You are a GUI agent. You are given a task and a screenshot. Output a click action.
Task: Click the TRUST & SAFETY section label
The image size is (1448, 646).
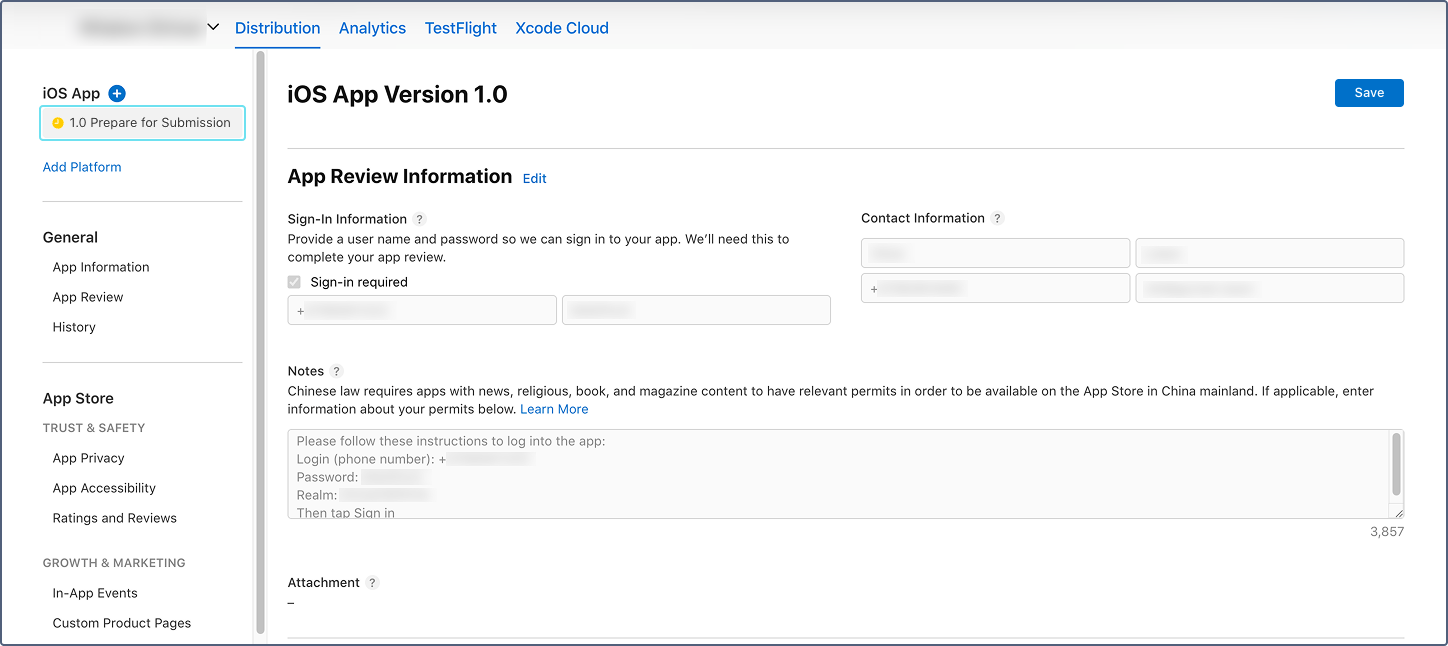94,428
